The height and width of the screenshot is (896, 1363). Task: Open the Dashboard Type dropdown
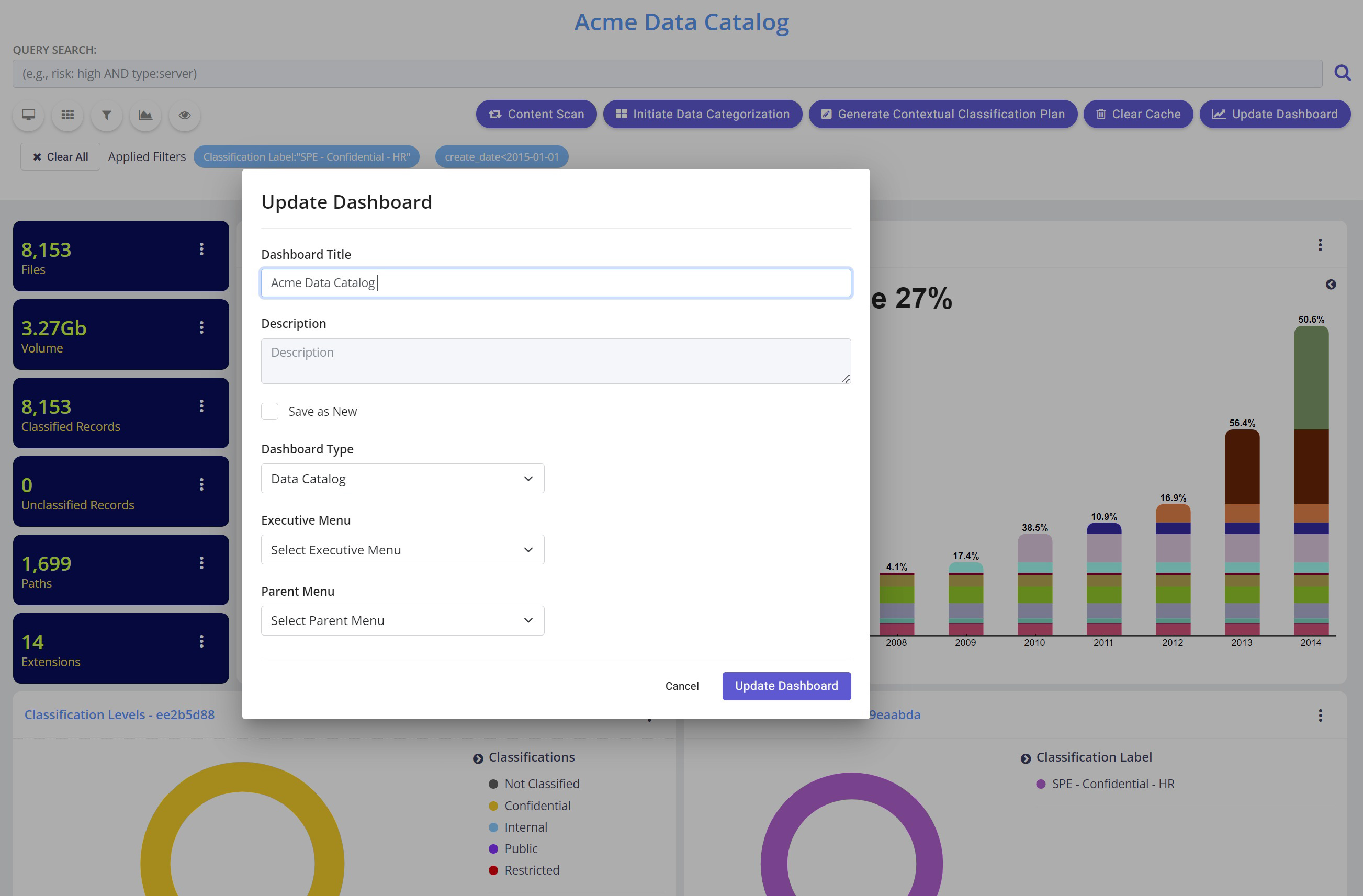[402, 479]
